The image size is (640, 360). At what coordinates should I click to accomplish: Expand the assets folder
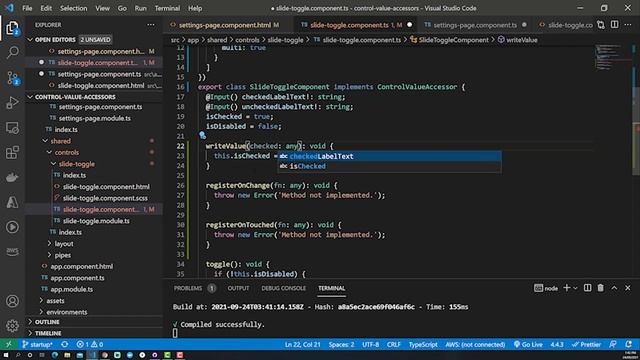[x=41, y=300]
